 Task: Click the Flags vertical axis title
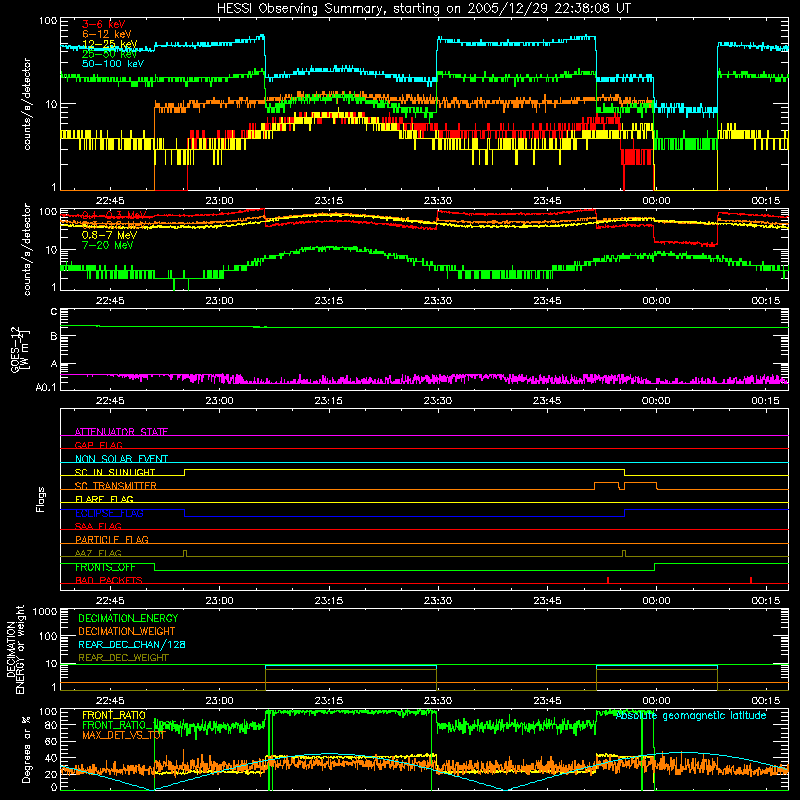click(40, 499)
